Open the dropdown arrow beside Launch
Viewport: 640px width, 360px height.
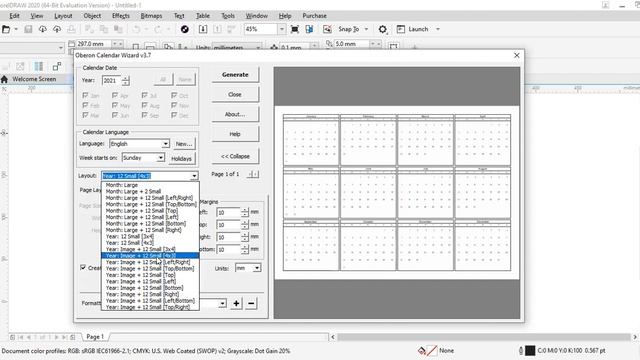[x=438, y=29]
